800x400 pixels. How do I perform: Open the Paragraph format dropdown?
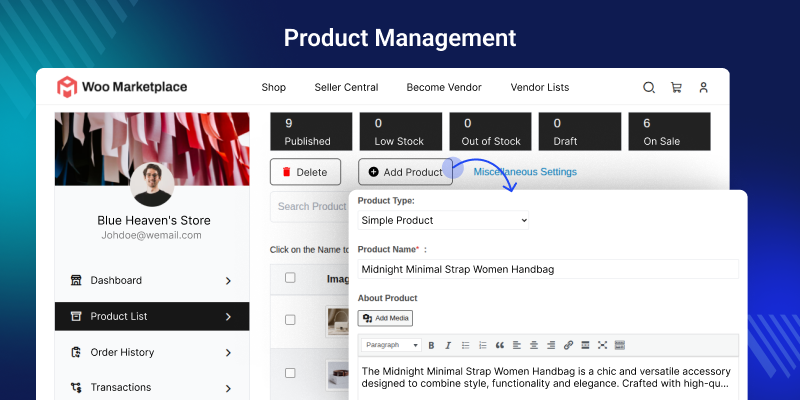(391, 345)
